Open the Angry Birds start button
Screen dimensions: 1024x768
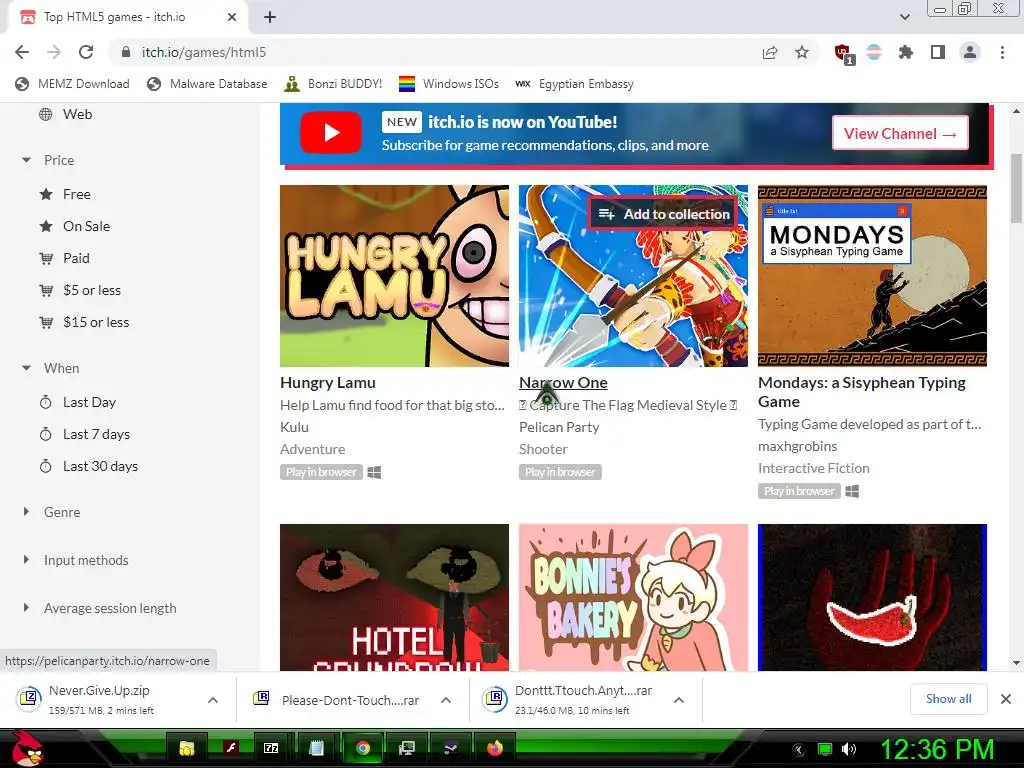pos(27,748)
